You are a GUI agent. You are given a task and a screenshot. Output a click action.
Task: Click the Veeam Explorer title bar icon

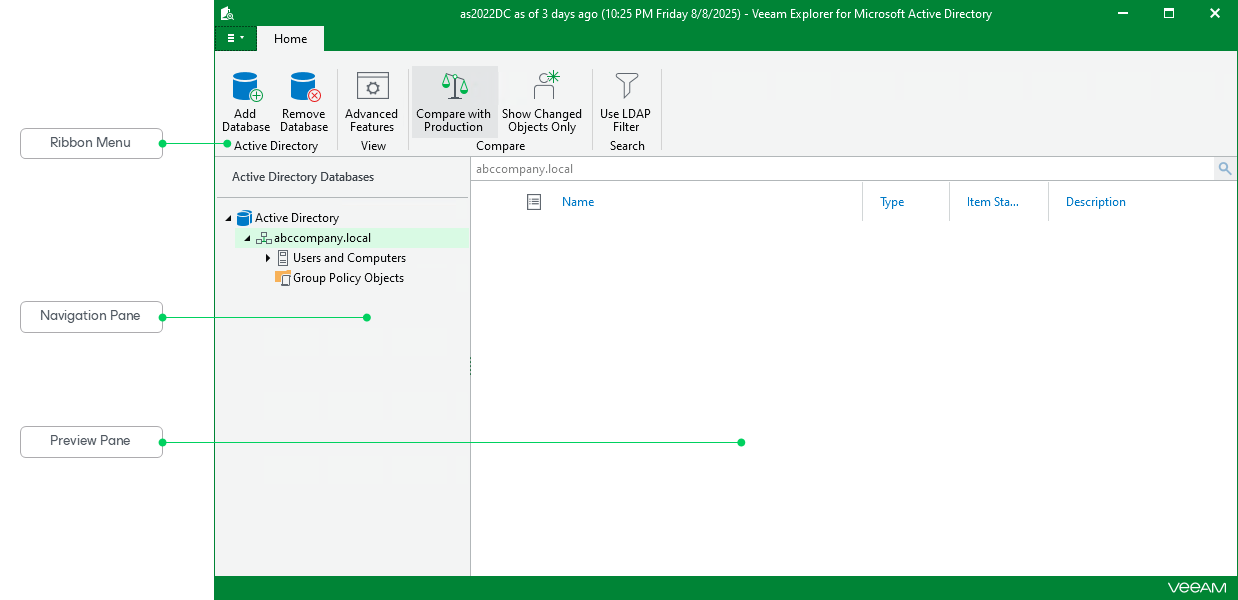click(x=226, y=13)
